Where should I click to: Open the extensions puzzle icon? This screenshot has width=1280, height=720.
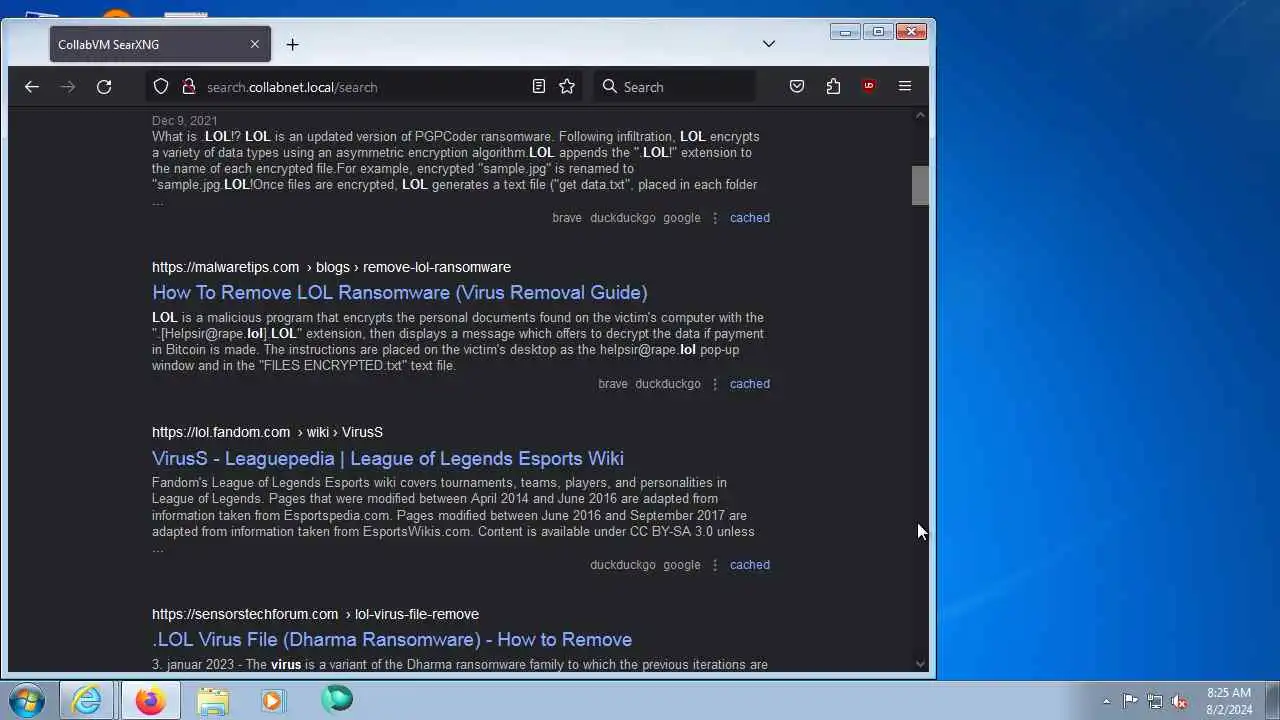[x=833, y=87]
